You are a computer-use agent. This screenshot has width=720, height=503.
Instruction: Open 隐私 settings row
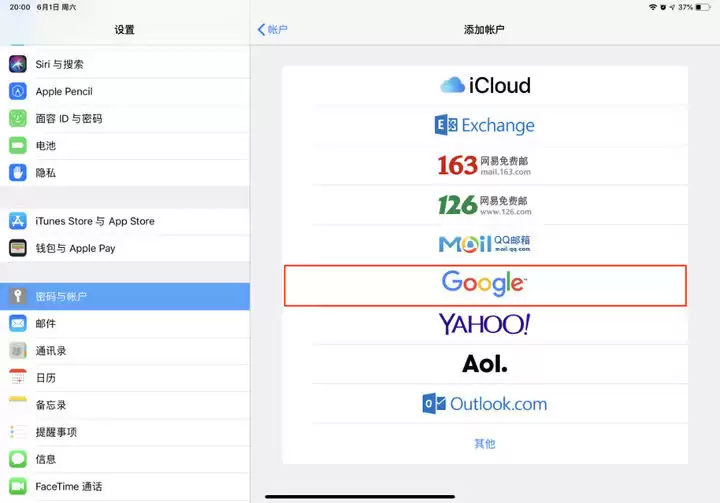click(125, 172)
